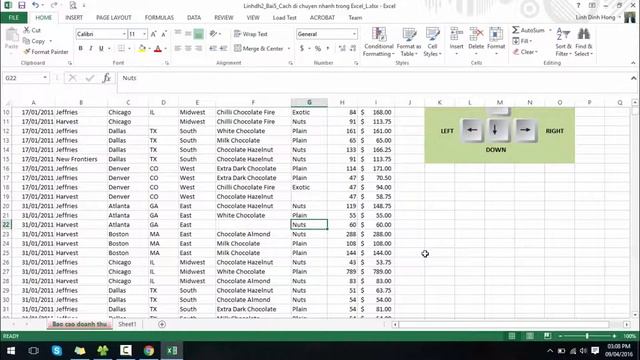Click the Merge & Center button
This screenshot has width=640, height=360.
coord(259,49)
